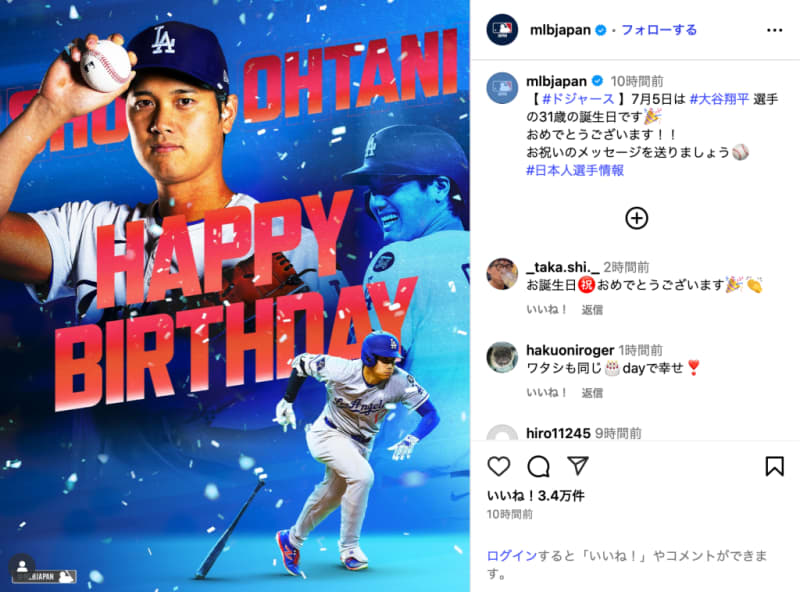Click the フォローする follow button
The image size is (800, 592).
[659, 30]
